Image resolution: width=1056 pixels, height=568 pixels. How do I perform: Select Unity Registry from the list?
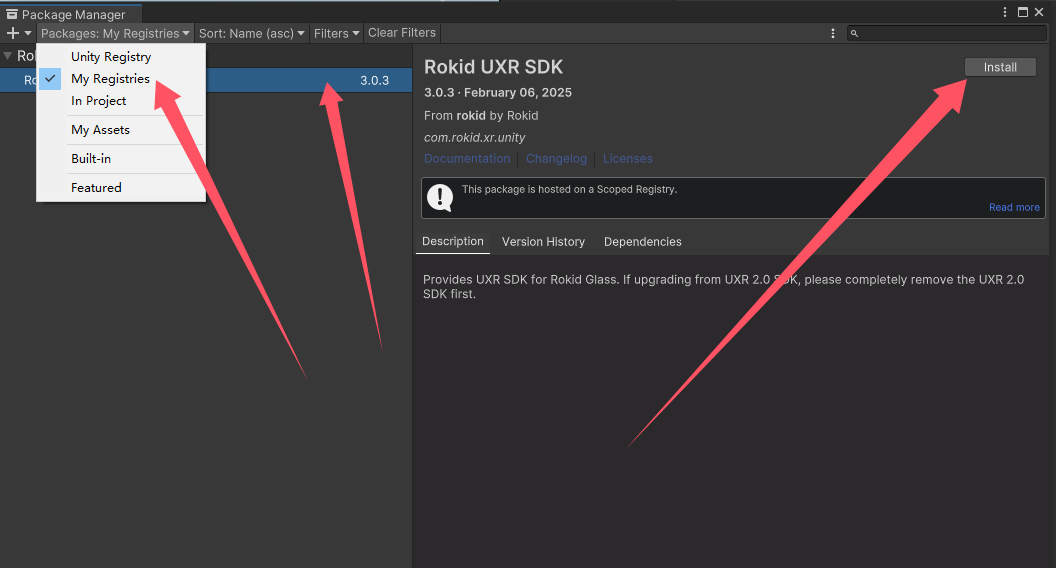point(111,57)
